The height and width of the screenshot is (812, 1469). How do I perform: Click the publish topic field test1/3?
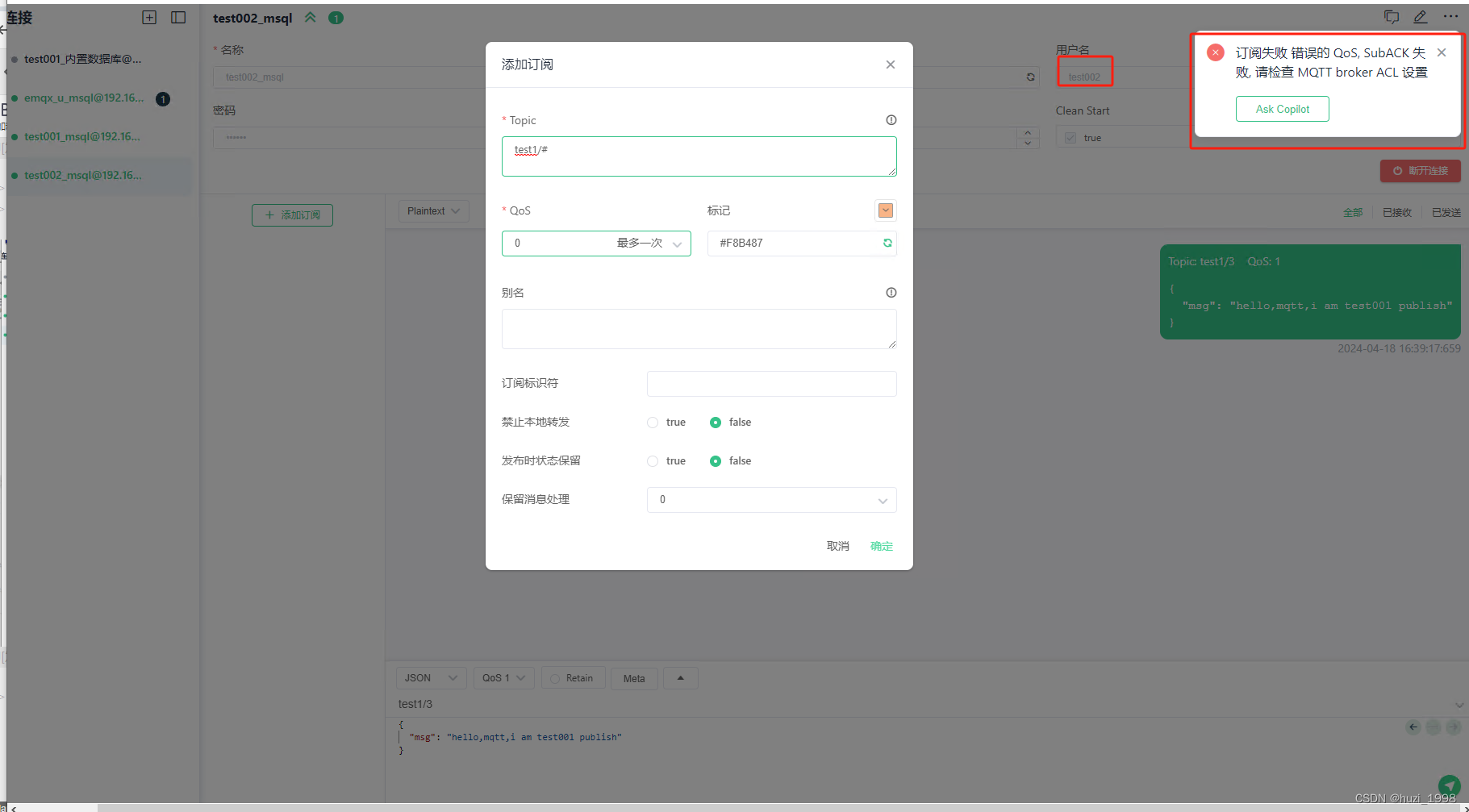(x=924, y=705)
